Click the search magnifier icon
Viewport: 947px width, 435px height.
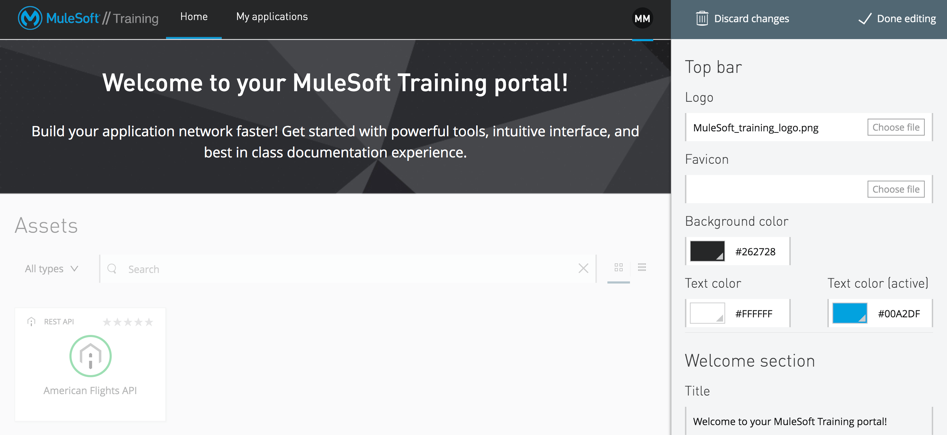[x=112, y=269]
